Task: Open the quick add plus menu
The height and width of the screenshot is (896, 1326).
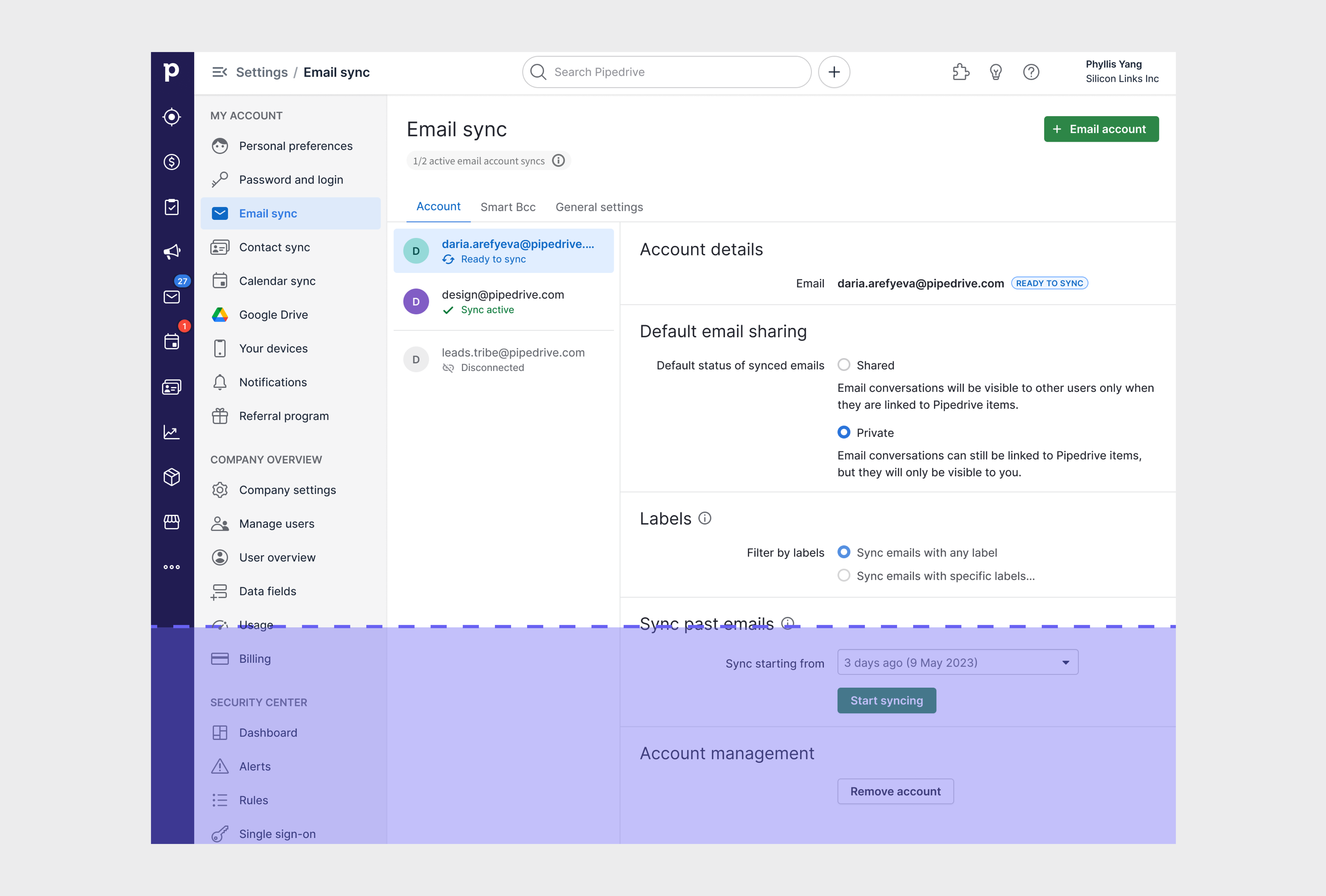Action: point(834,72)
